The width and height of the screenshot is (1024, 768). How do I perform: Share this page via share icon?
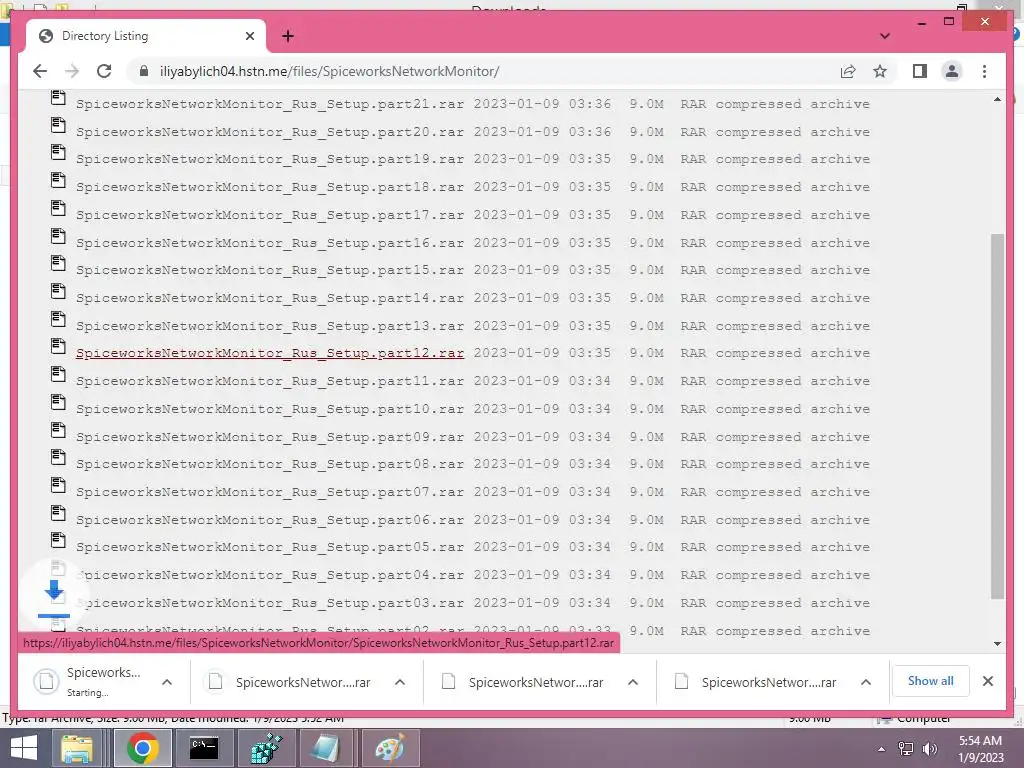click(848, 71)
